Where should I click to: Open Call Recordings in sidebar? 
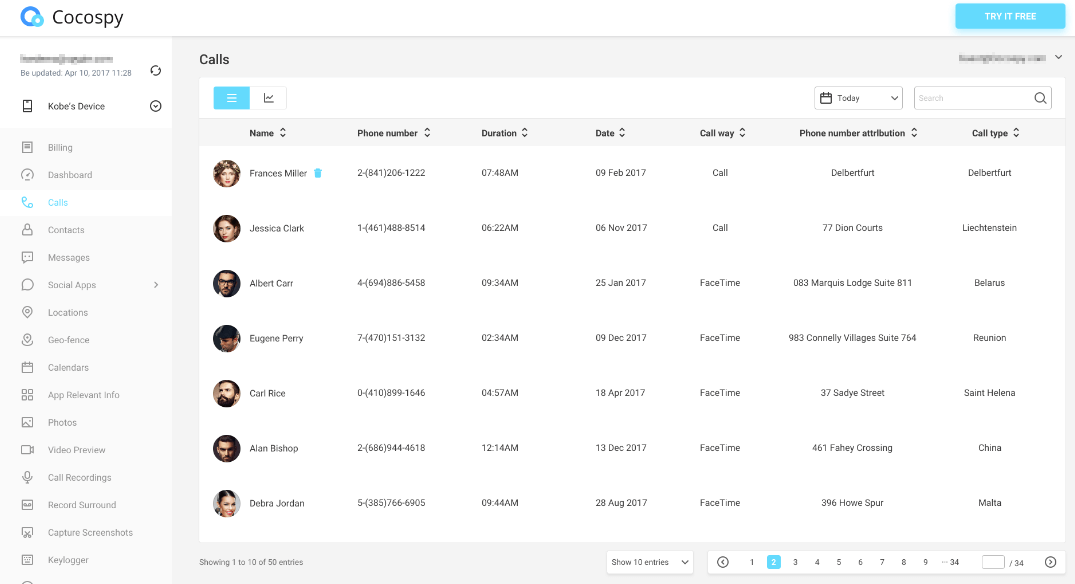coord(79,478)
